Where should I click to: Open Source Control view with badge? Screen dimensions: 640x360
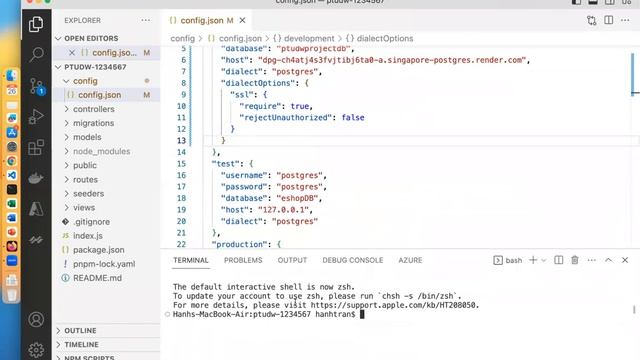37,86
